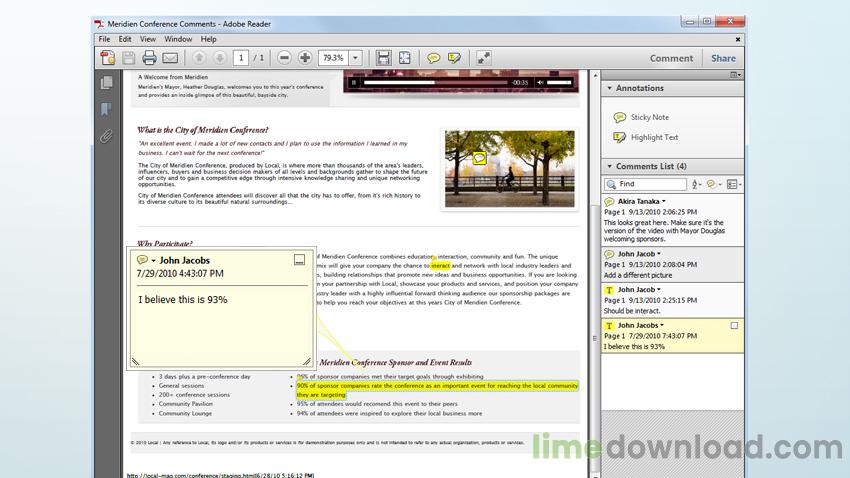
Task: Switch to read mode expand icon
Action: 484,58
